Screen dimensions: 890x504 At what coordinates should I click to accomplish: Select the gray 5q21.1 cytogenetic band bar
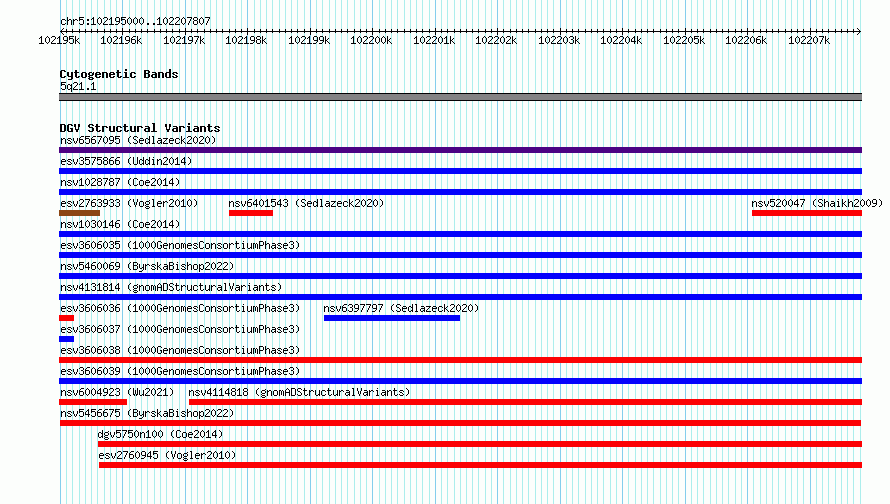pos(460,97)
